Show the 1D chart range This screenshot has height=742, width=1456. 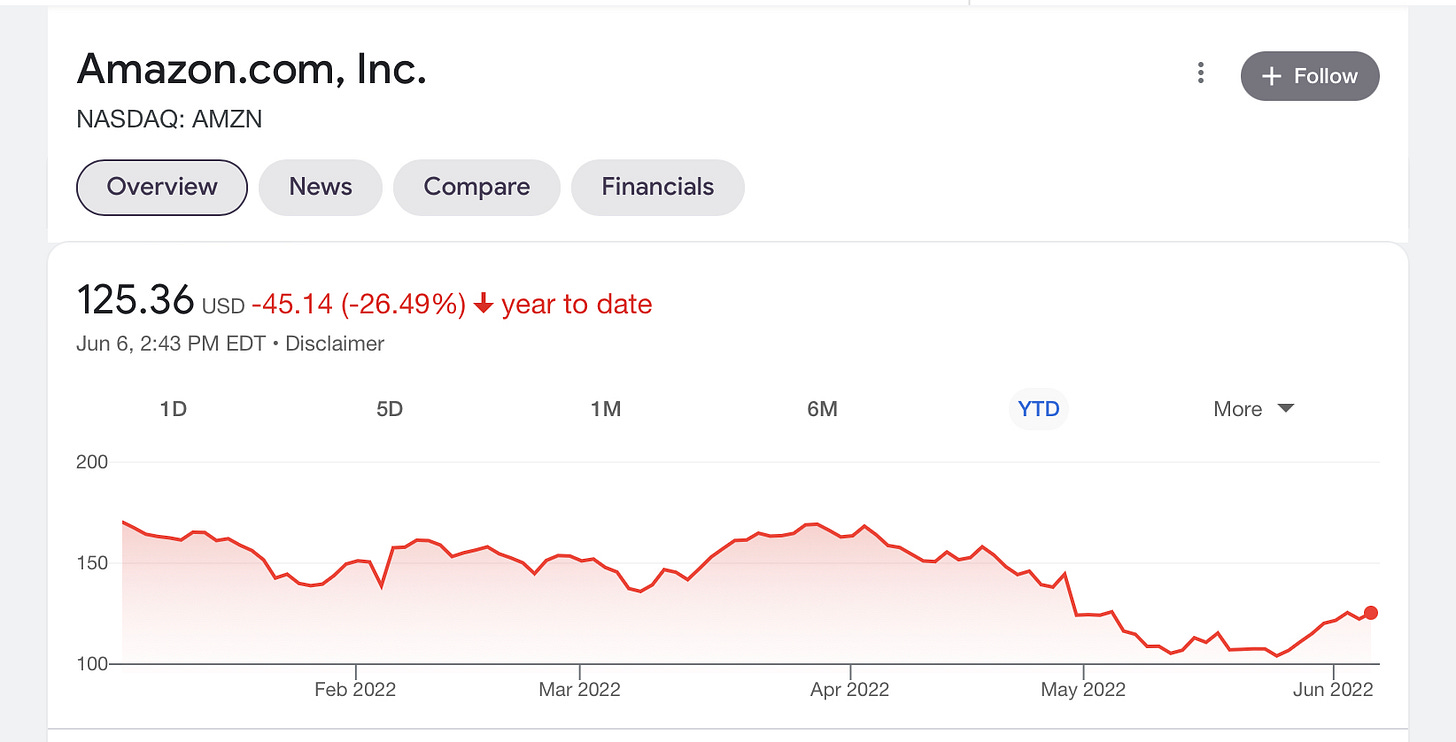(x=173, y=408)
